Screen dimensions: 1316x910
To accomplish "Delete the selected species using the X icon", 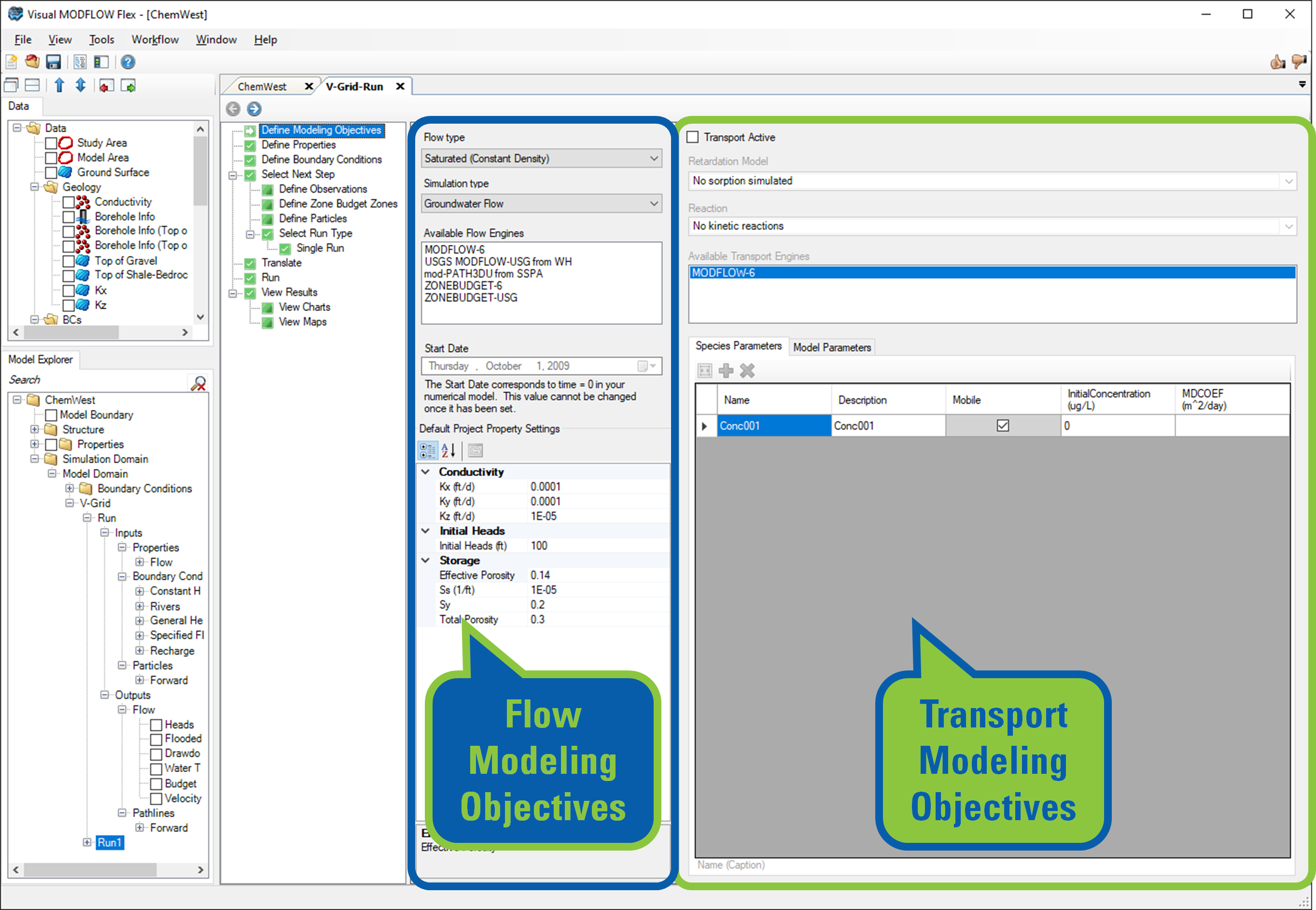I will [x=747, y=370].
